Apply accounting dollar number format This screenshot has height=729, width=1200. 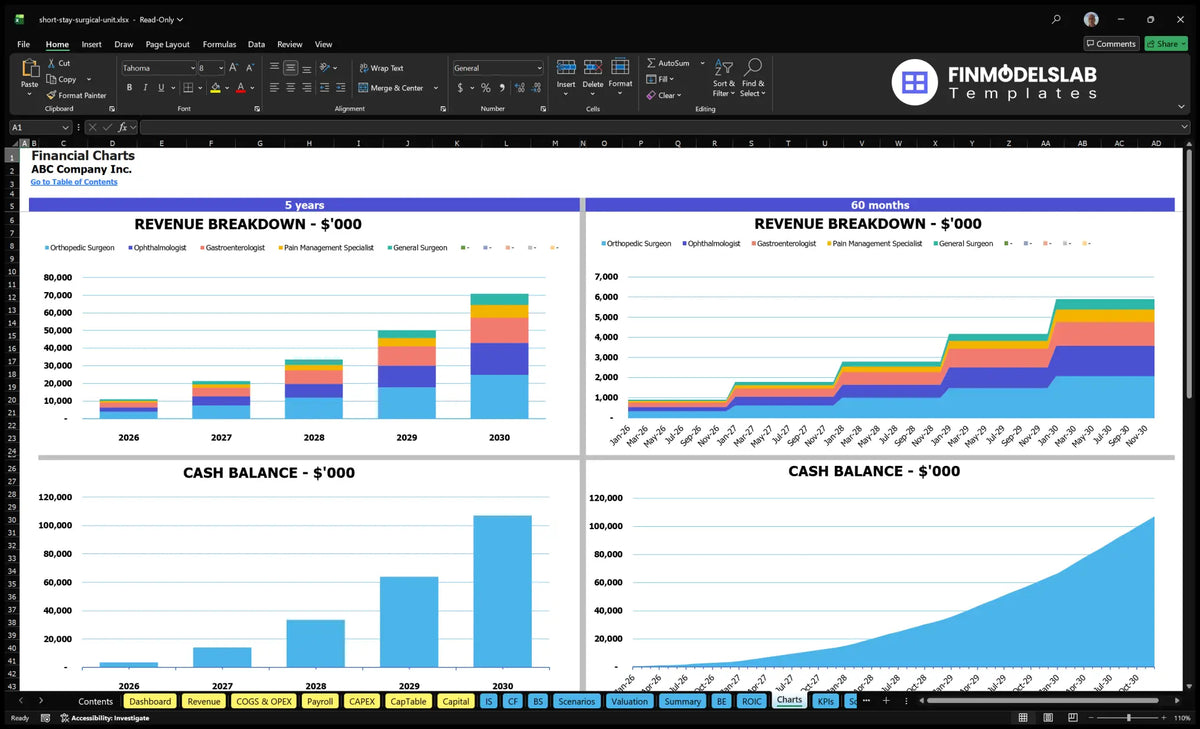(x=460, y=88)
